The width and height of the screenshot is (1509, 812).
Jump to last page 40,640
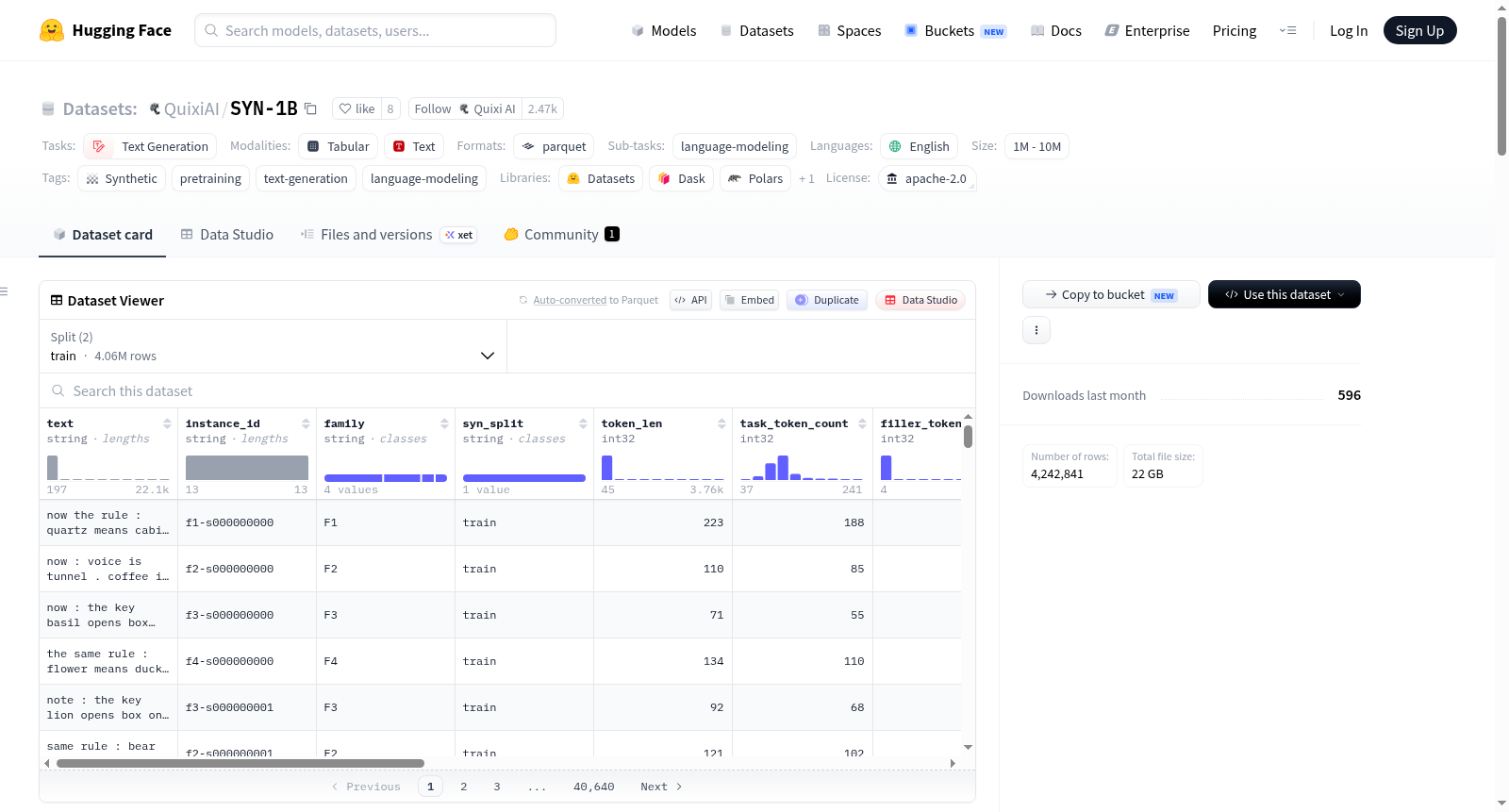coord(594,787)
